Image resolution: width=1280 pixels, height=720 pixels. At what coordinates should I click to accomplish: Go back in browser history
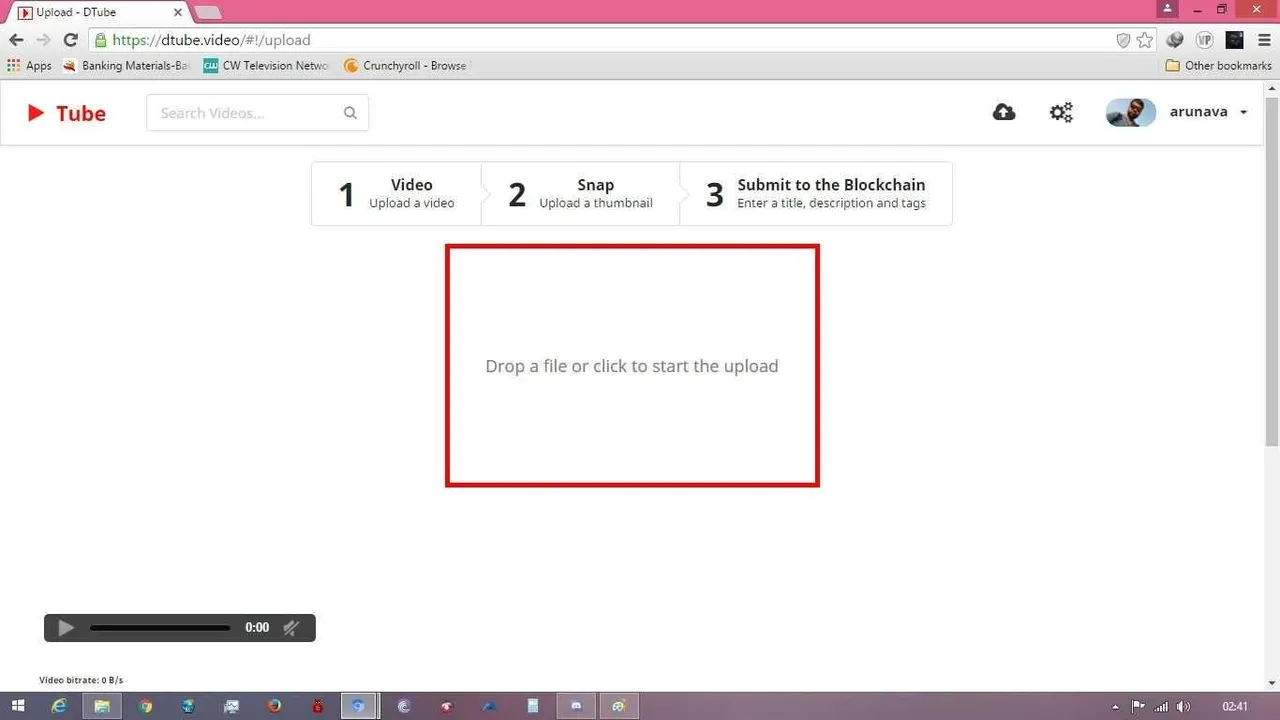coord(16,40)
